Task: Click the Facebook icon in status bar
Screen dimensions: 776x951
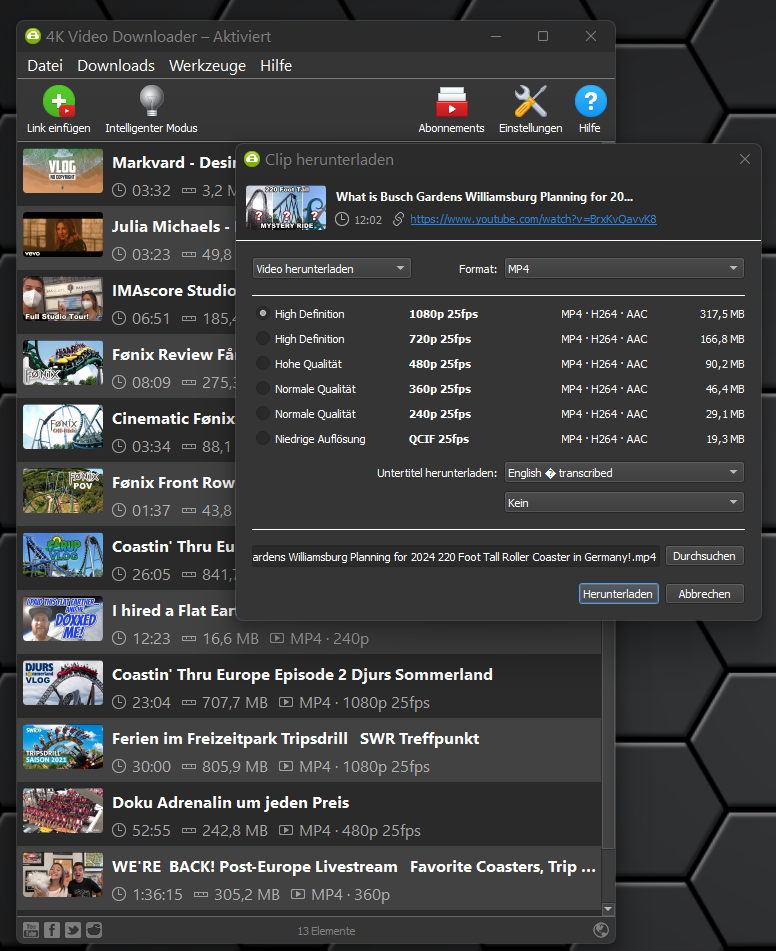Action: pos(52,930)
